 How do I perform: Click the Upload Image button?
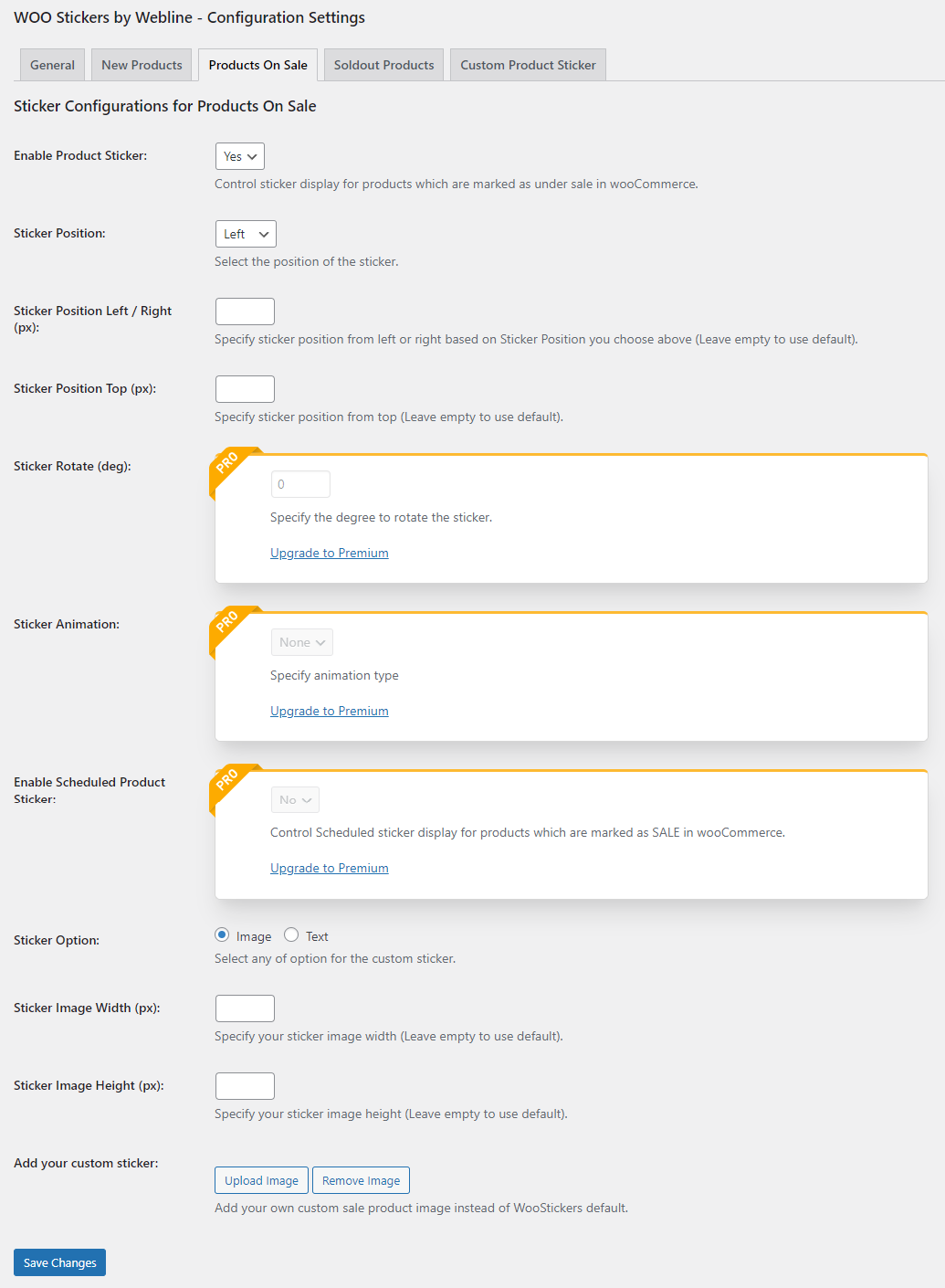262,1180
